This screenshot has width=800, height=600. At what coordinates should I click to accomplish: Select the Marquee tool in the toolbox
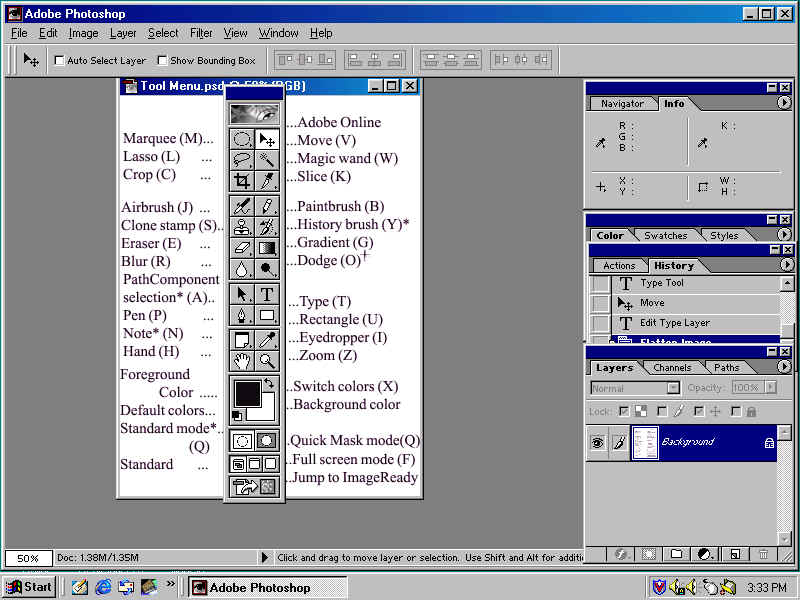pyautogui.click(x=242, y=139)
